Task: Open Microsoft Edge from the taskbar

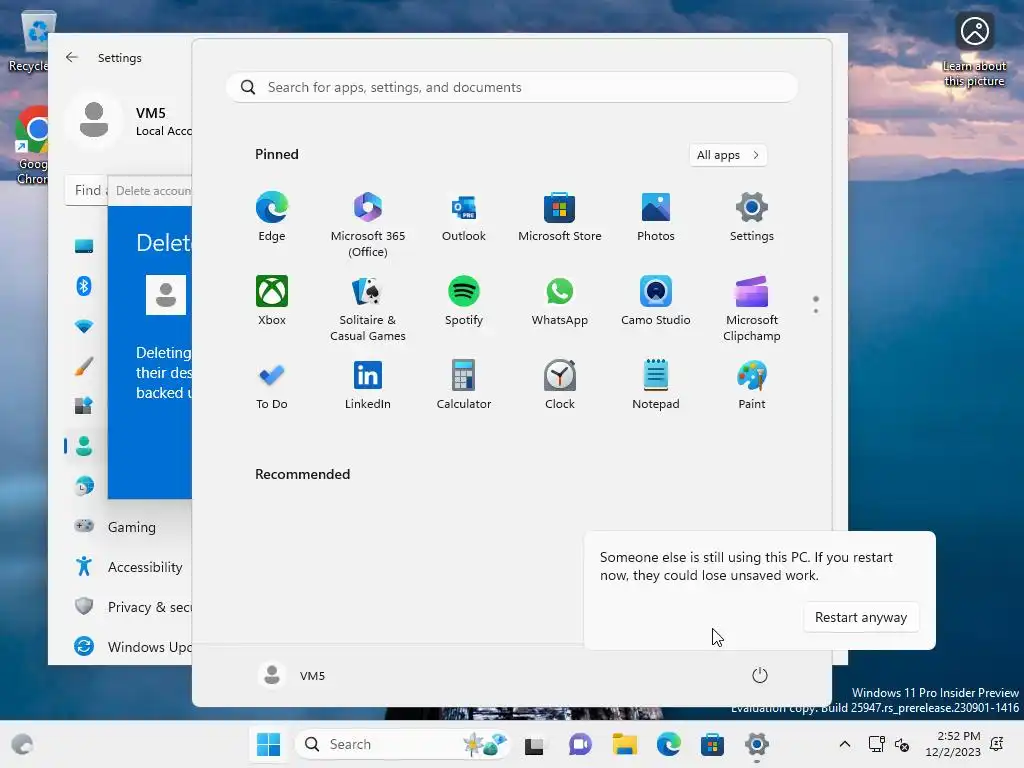Action: coord(669,744)
